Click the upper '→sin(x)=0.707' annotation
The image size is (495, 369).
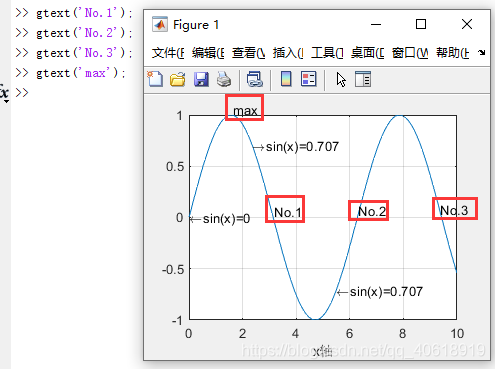pos(296,147)
